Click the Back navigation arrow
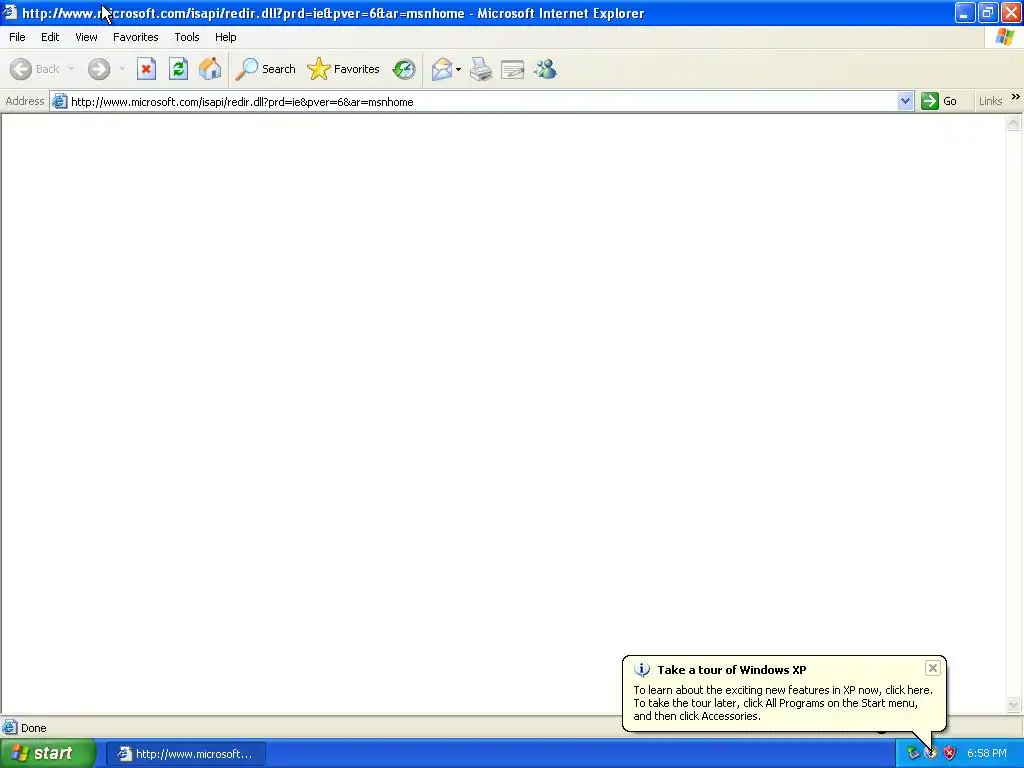This screenshot has width=1024, height=768. 21,69
